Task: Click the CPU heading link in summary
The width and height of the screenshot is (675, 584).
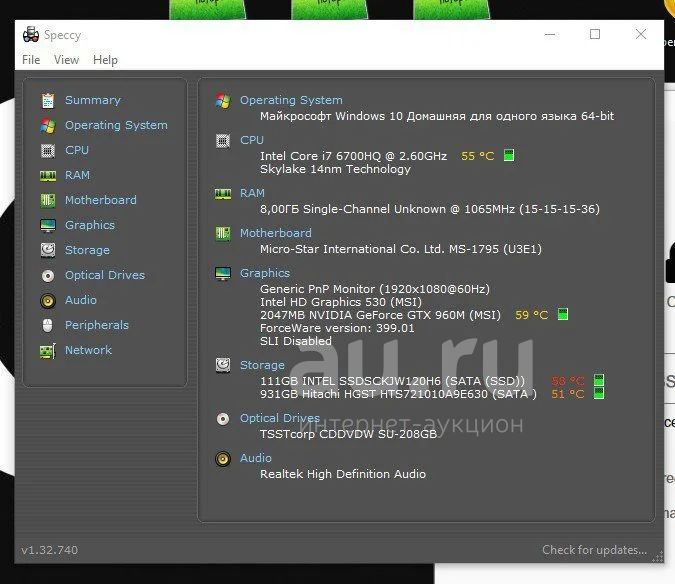Action: tap(252, 140)
